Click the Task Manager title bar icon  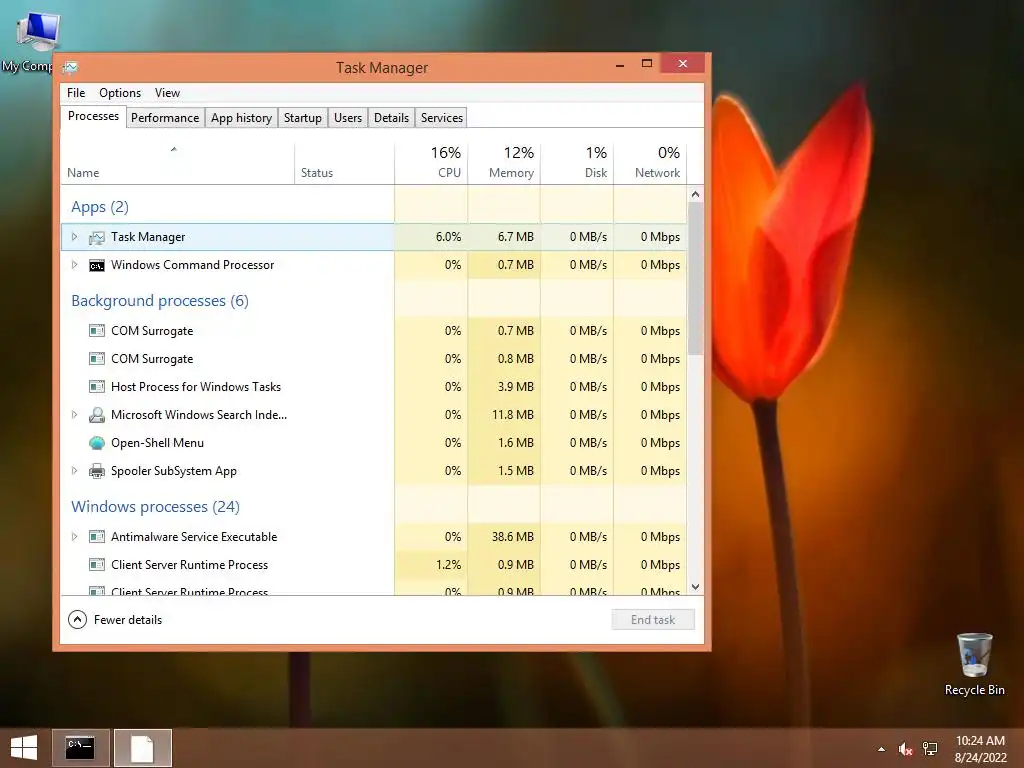click(71, 67)
